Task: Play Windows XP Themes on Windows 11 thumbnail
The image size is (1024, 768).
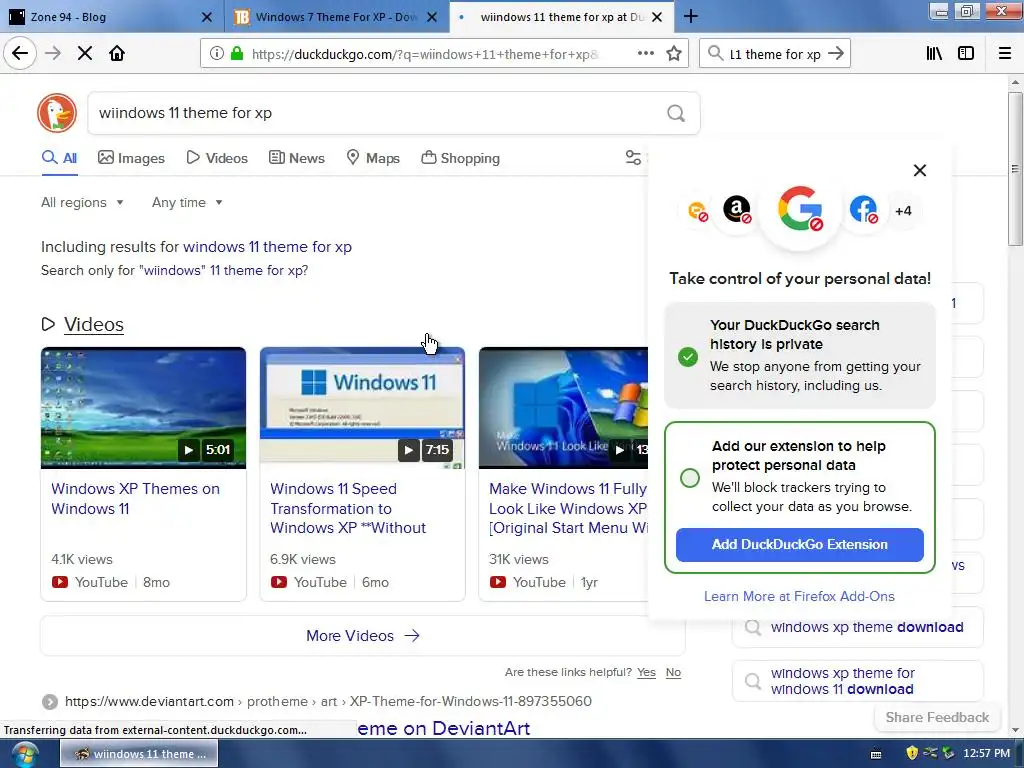Action: tap(144, 408)
